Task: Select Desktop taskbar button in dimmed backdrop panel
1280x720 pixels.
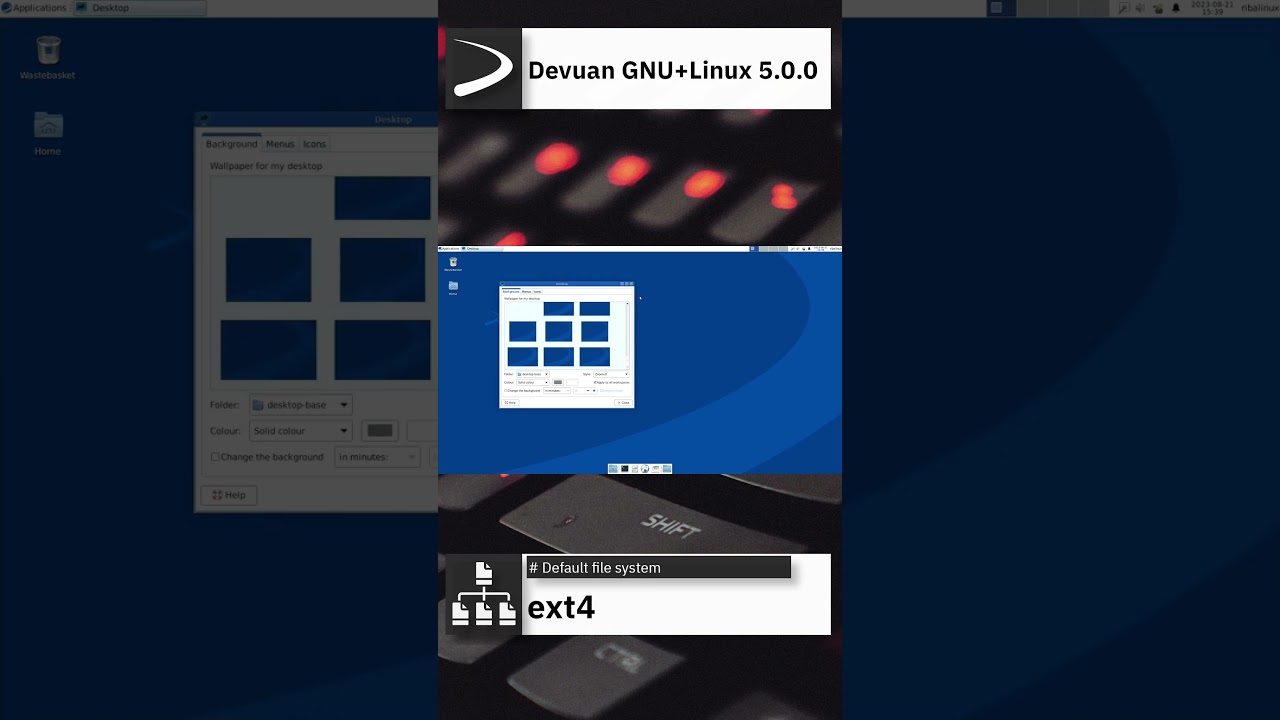Action: point(138,7)
